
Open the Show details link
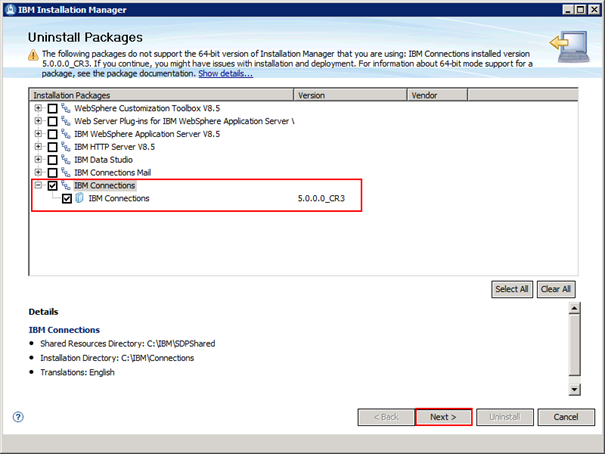click(225, 74)
